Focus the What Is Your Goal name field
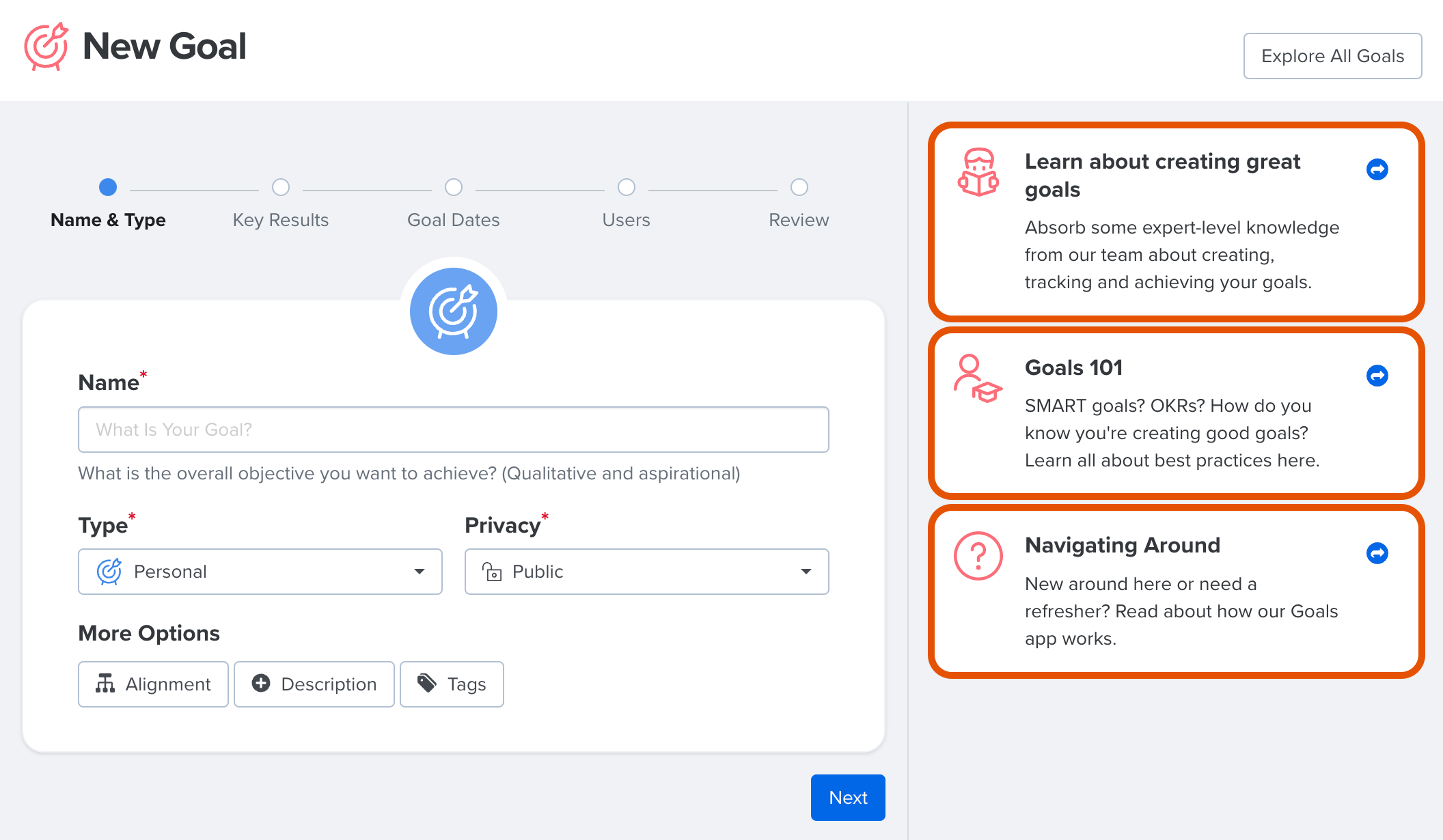Viewport: 1443px width, 840px height. click(454, 430)
